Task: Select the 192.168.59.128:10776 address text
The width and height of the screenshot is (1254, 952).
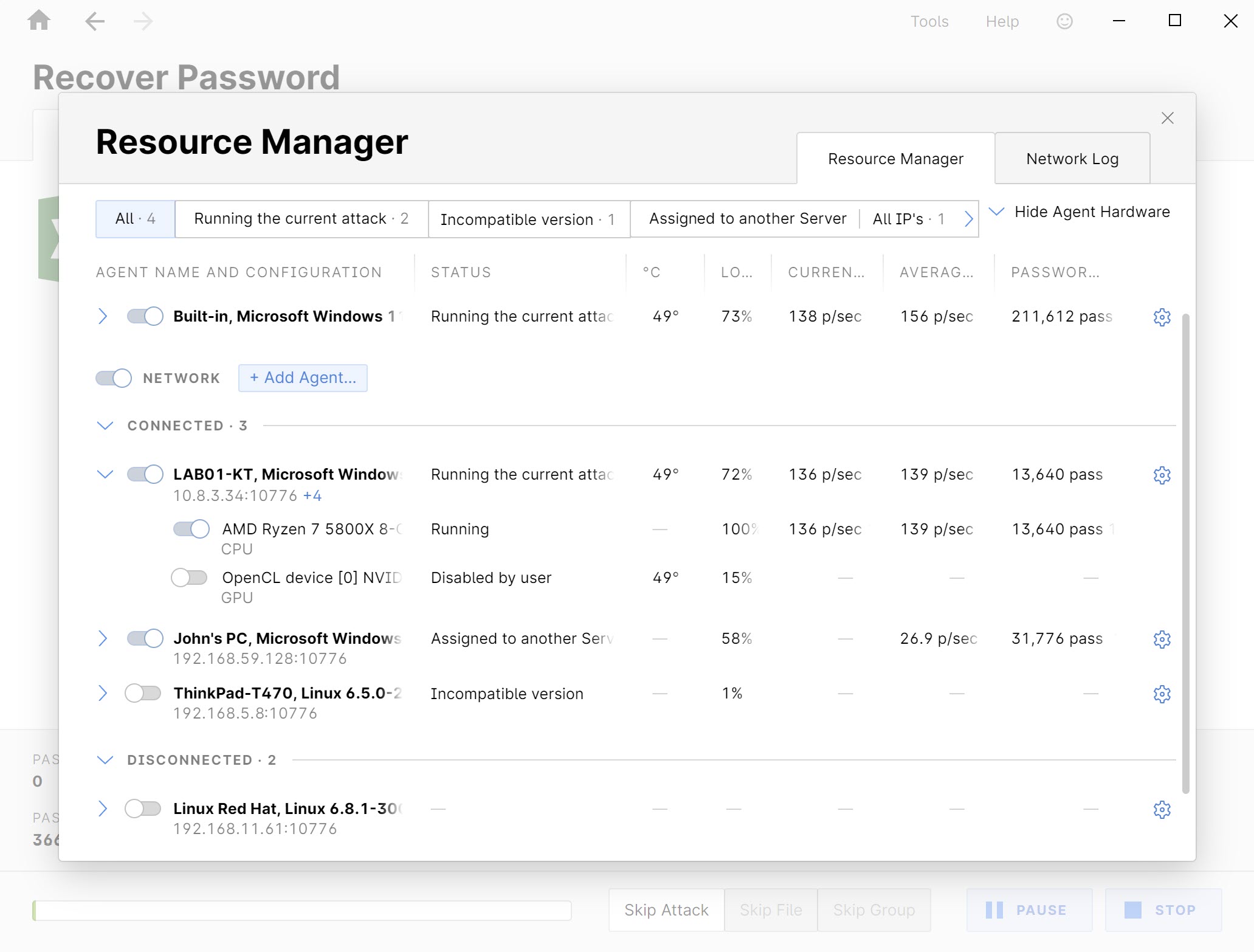Action: tap(260, 658)
